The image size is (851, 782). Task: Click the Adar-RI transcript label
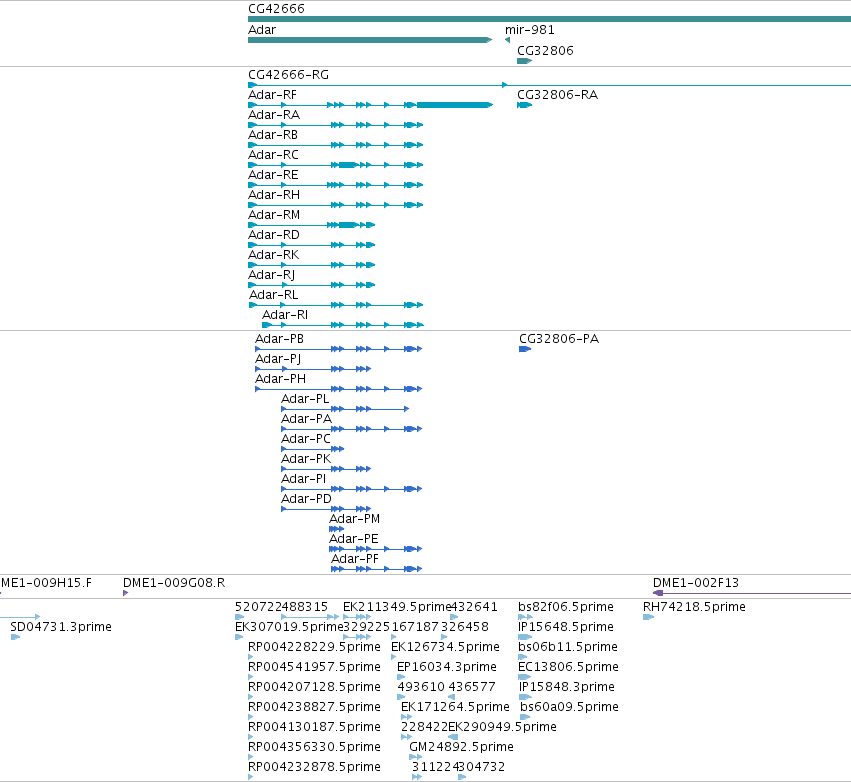(285, 315)
